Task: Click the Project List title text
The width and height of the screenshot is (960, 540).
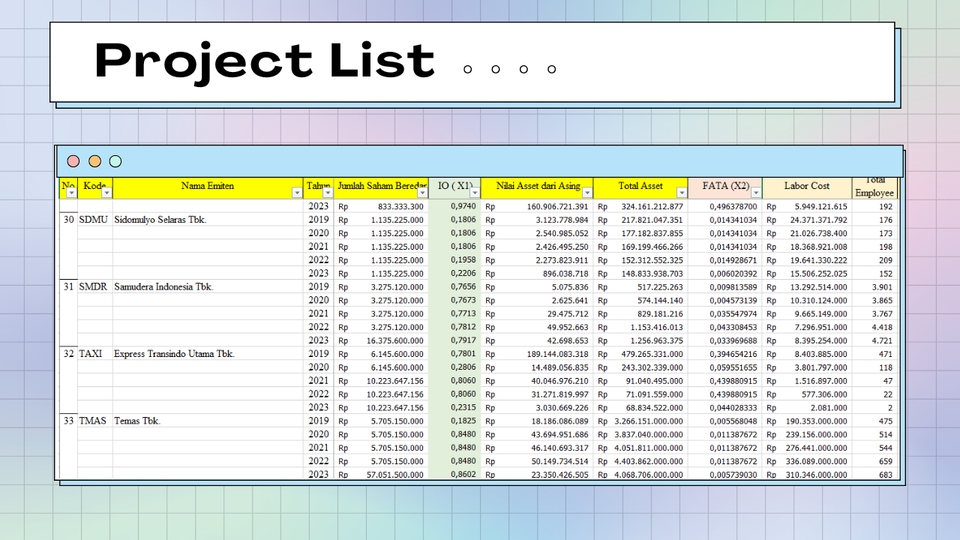Action: 264,61
